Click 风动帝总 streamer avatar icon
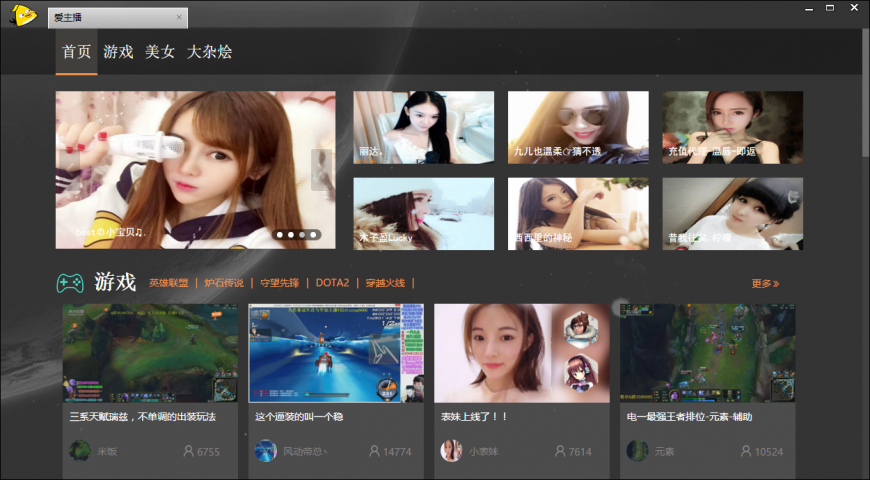The width and height of the screenshot is (870, 480). pos(266,451)
